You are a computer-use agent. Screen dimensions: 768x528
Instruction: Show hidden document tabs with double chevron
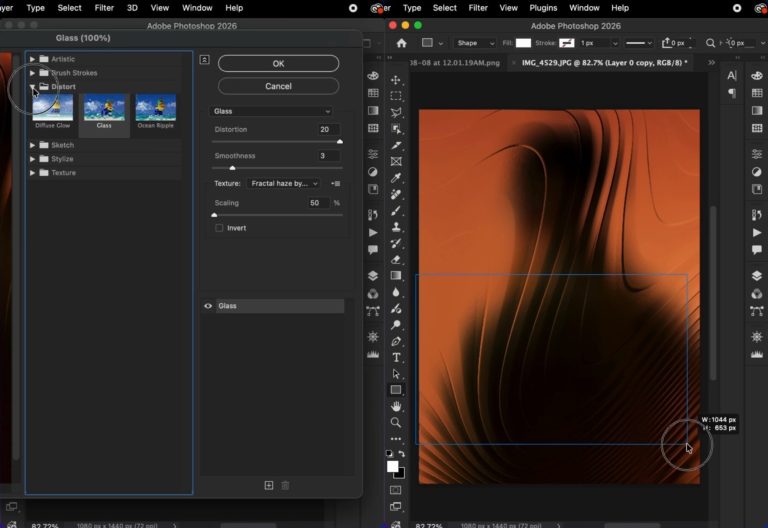[711, 63]
